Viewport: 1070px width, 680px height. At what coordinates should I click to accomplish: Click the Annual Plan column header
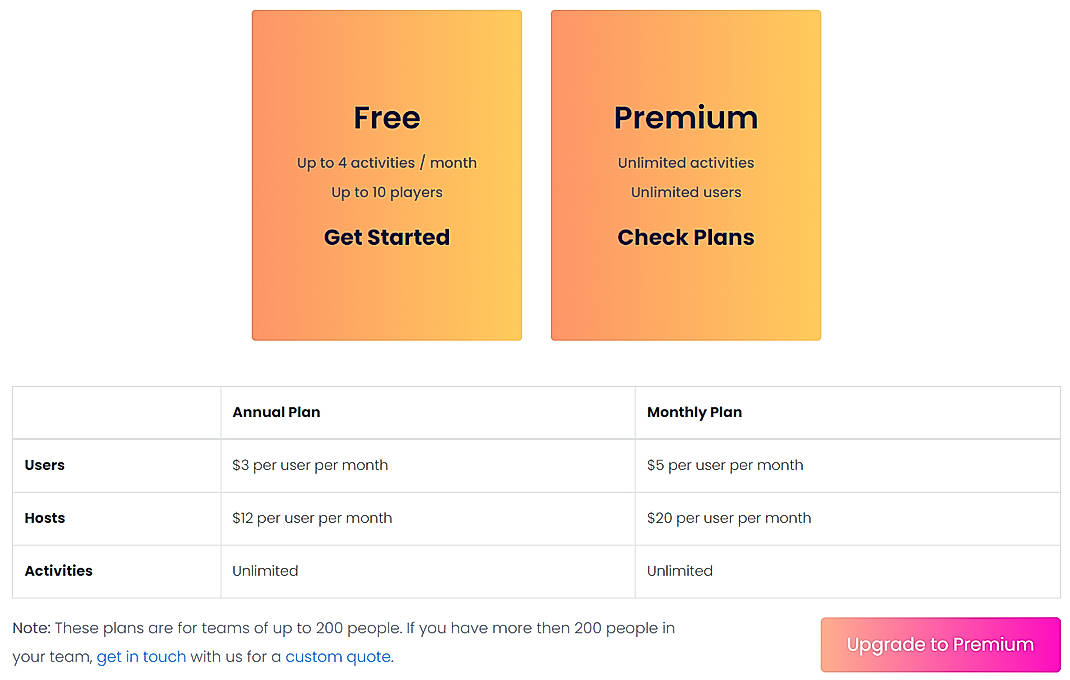[275, 412]
